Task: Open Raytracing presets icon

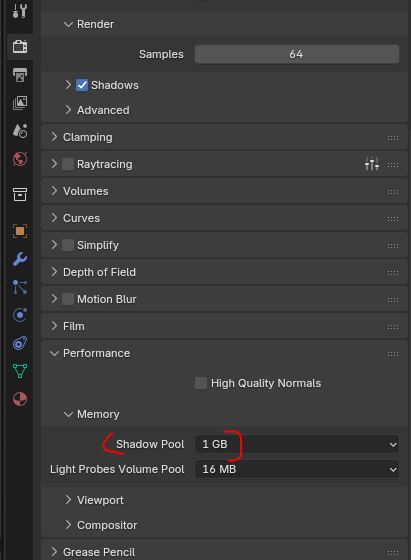Action: (x=372, y=164)
